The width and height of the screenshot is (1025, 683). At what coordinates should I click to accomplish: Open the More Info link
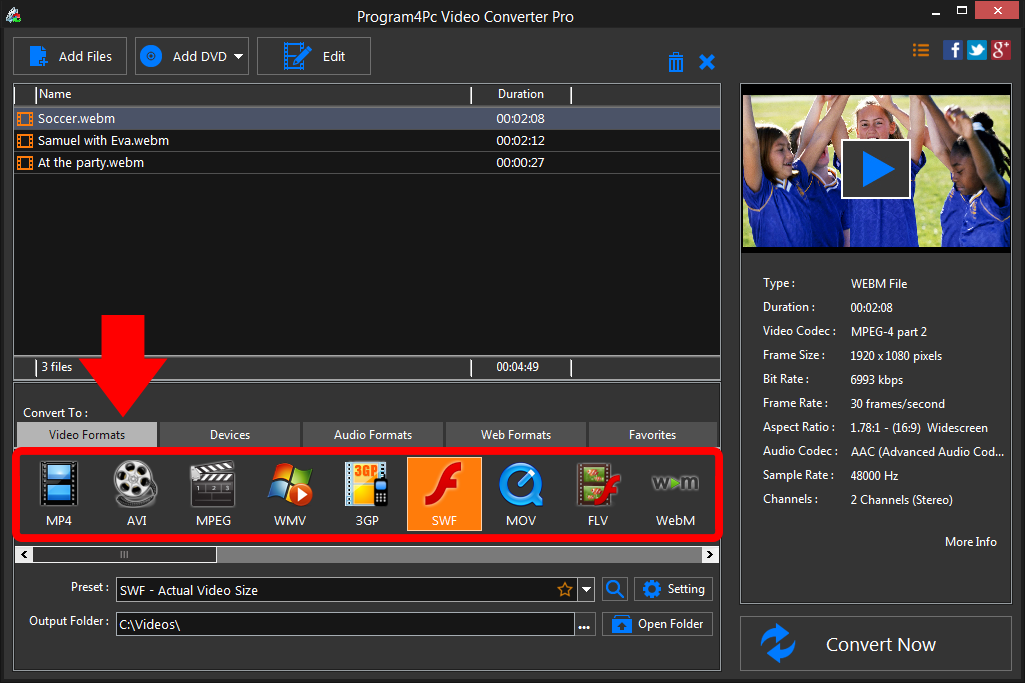click(970, 541)
